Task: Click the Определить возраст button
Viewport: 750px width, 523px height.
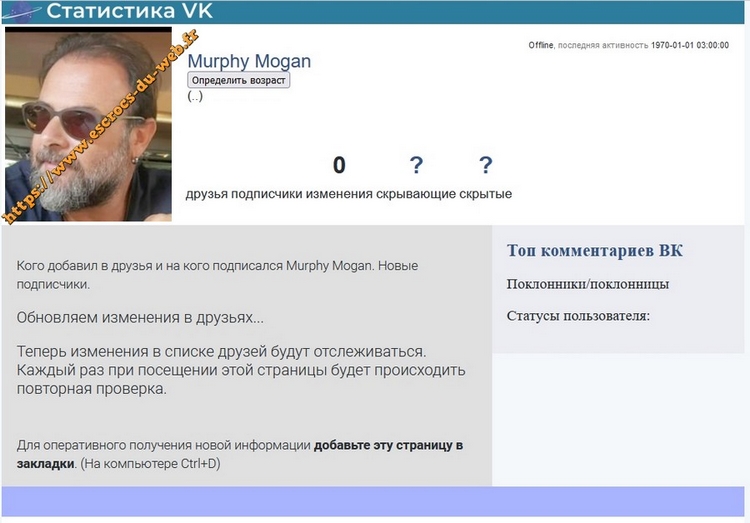Action: [239, 80]
